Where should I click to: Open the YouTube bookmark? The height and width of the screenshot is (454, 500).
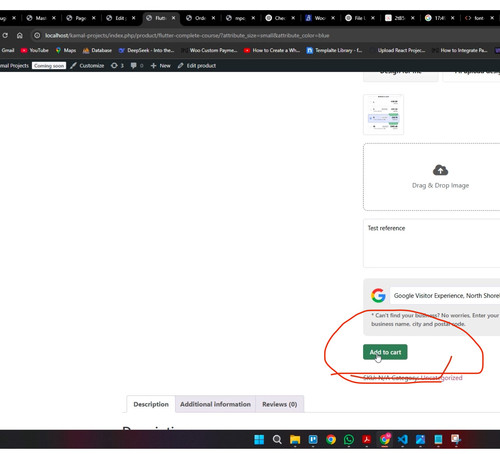(35, 50)
